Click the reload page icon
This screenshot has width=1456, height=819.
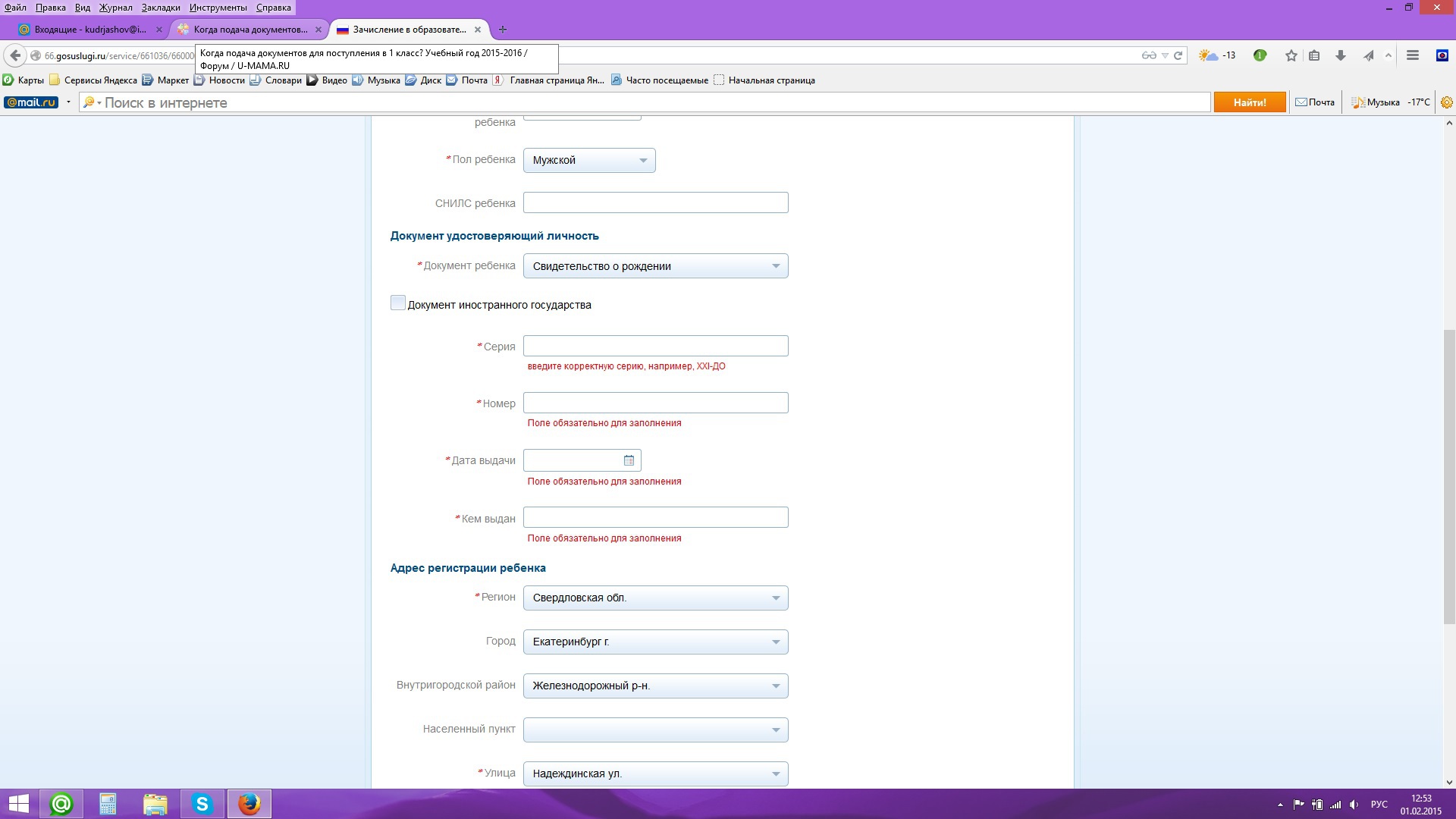(x=1178, y=55)
